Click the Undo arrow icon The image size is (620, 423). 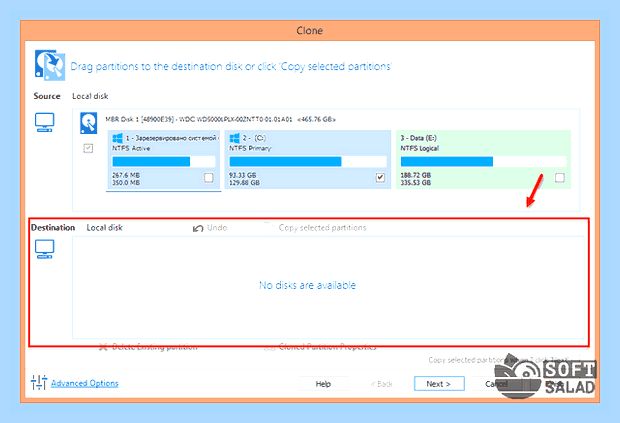[x=198, y=228]
